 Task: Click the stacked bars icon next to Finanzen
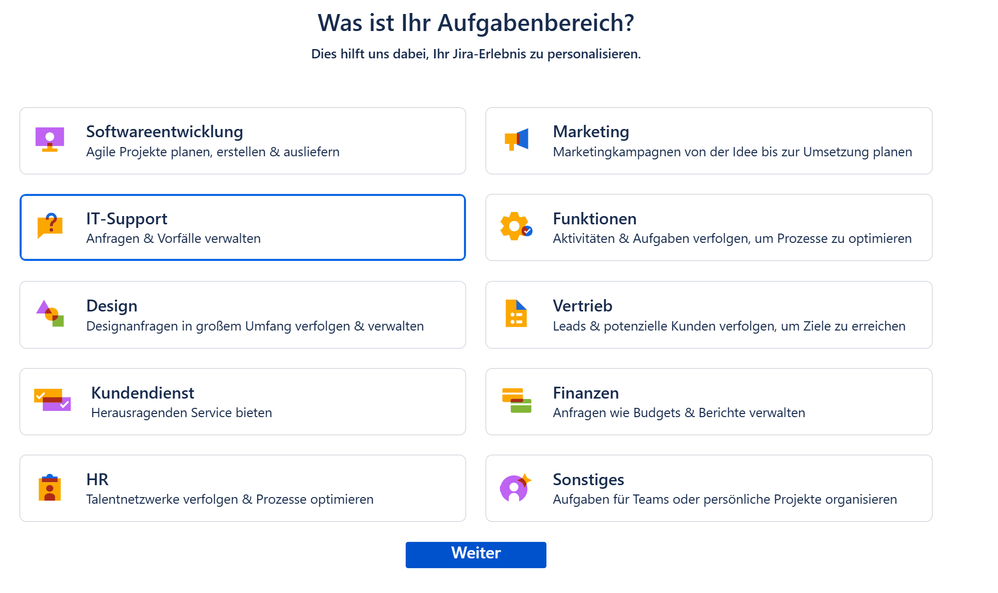(x=516, y=401)
